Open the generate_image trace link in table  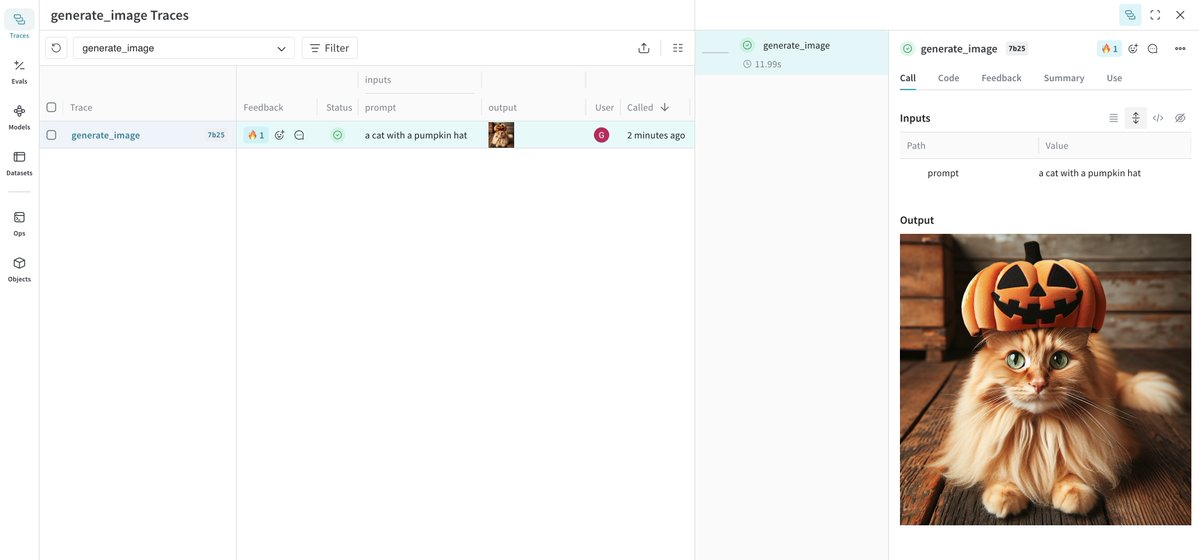point(105,135)
